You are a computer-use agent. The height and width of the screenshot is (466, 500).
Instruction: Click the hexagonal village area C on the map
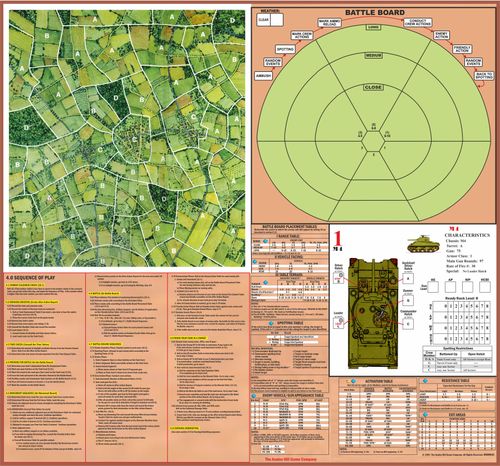(x=133, y=138)
